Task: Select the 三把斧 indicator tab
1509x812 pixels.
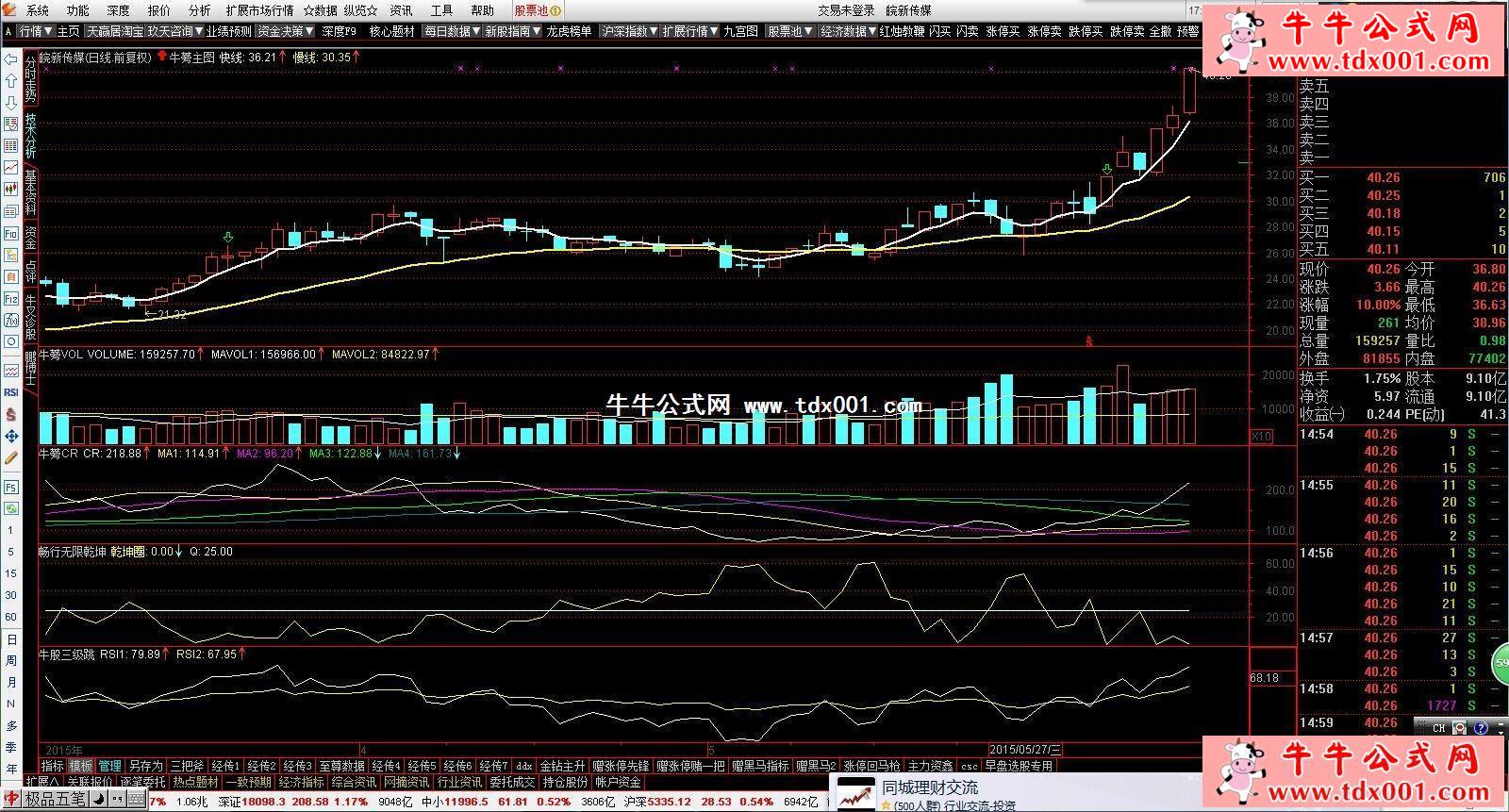Action: 187,766
